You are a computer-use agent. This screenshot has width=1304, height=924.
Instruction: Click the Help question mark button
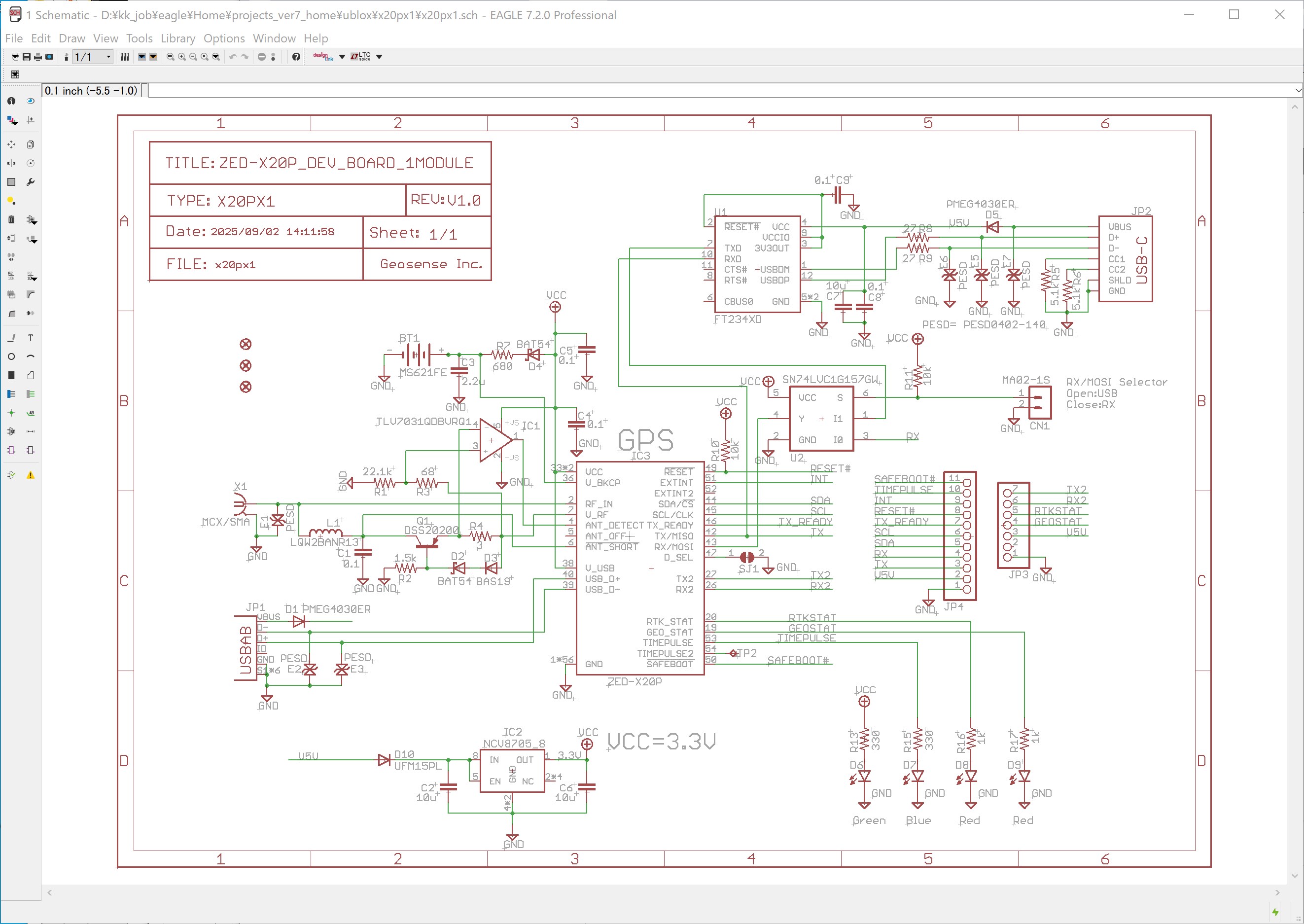296,57
